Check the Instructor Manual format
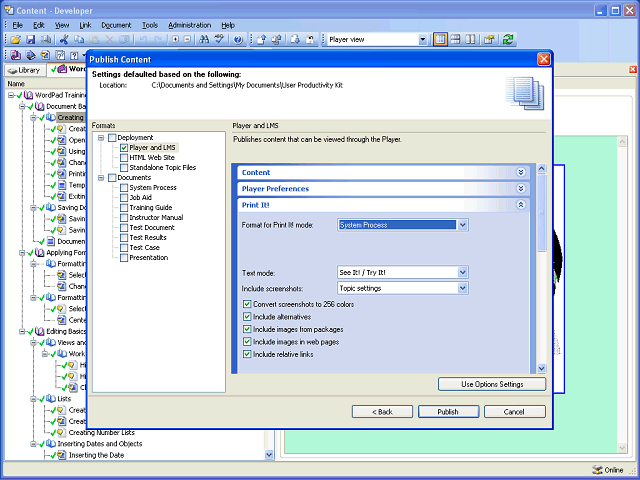 (x=124, y=218)
